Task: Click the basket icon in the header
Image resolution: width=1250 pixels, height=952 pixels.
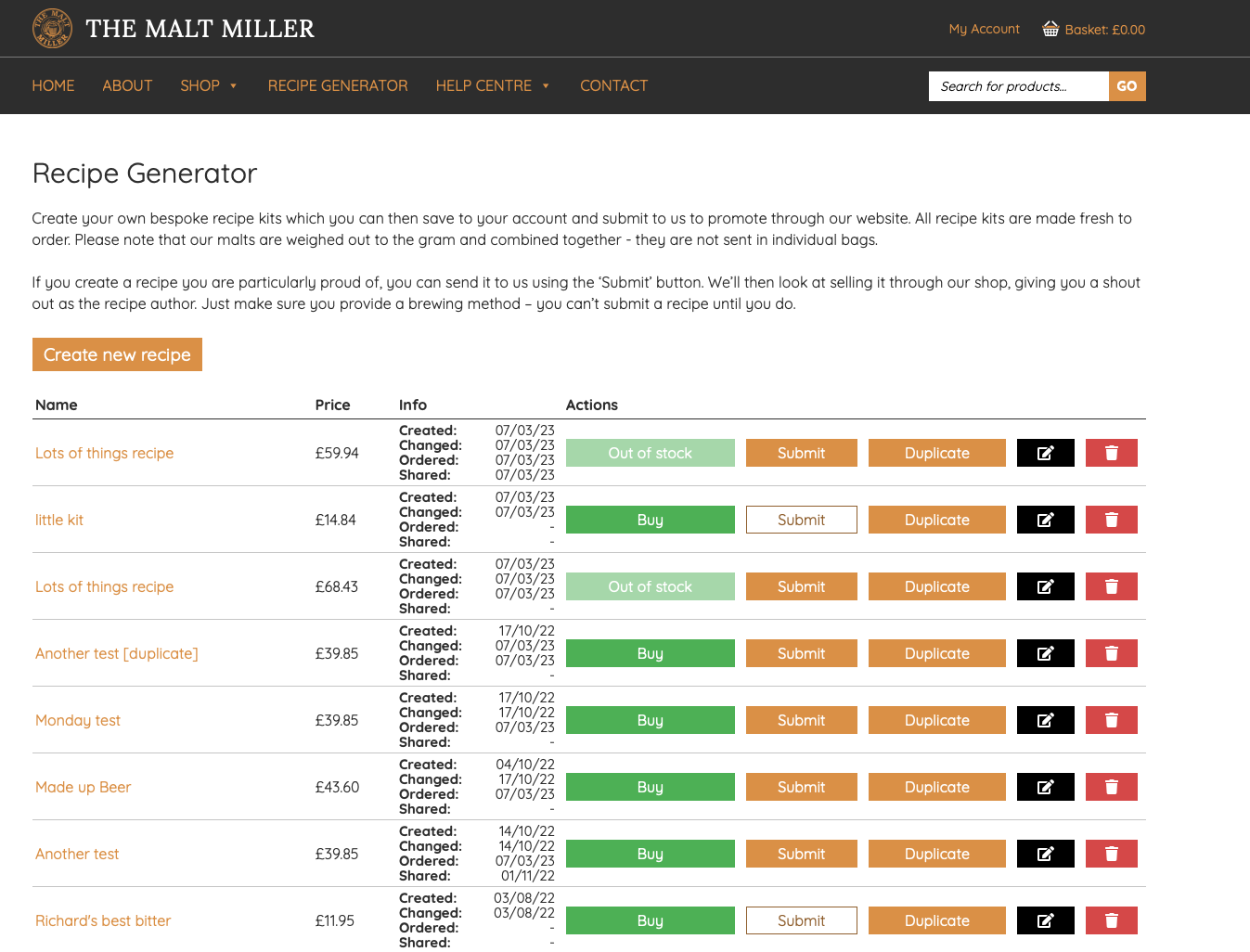Action: point(1050,28)
